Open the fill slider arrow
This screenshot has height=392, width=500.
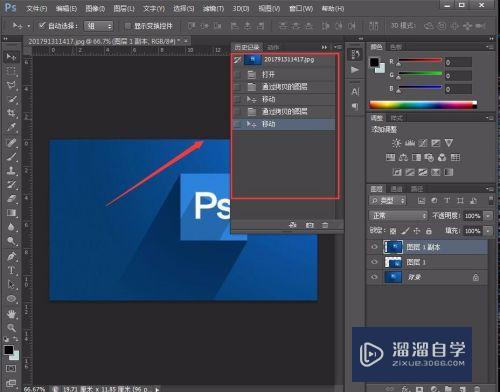(x=488, y=231)
